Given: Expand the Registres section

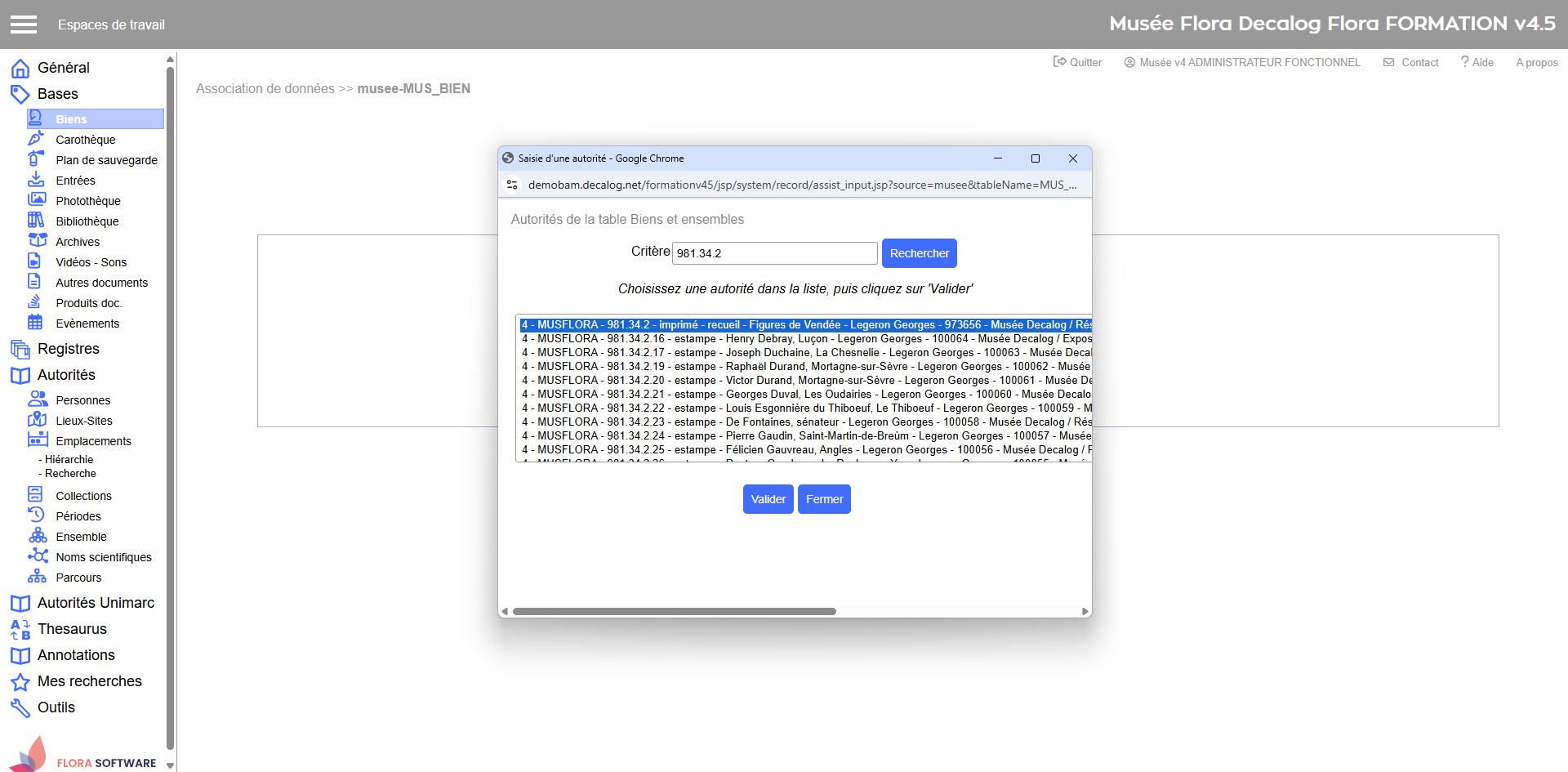Looking at the screenshot, I should pyautogui.click(x=69, y=349).
